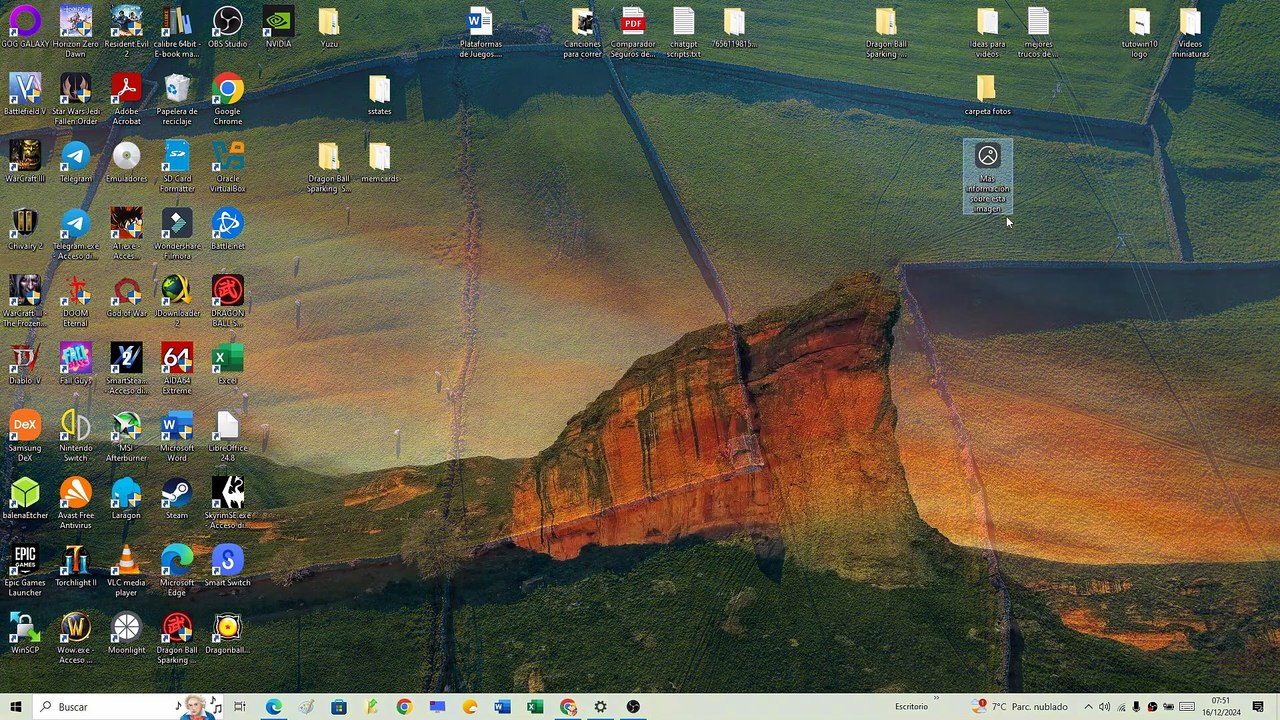The image size is (1280, 720).
Task: Select Star Wars Jedi Fallen Order icon
Action: 76,99
